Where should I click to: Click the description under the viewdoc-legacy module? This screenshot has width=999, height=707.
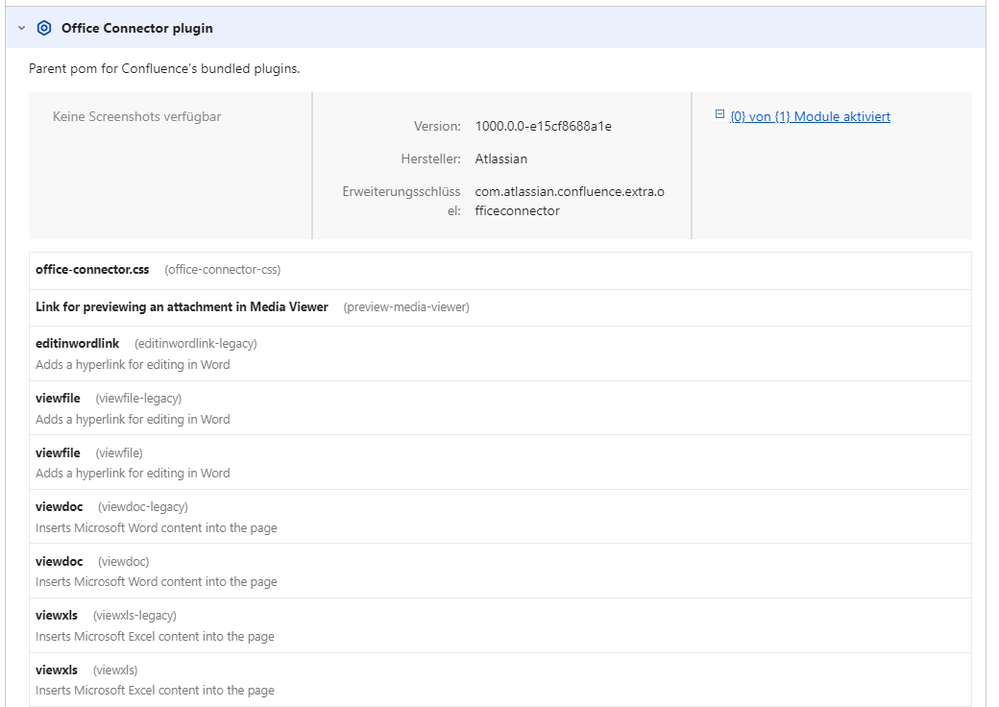(156, 528)
